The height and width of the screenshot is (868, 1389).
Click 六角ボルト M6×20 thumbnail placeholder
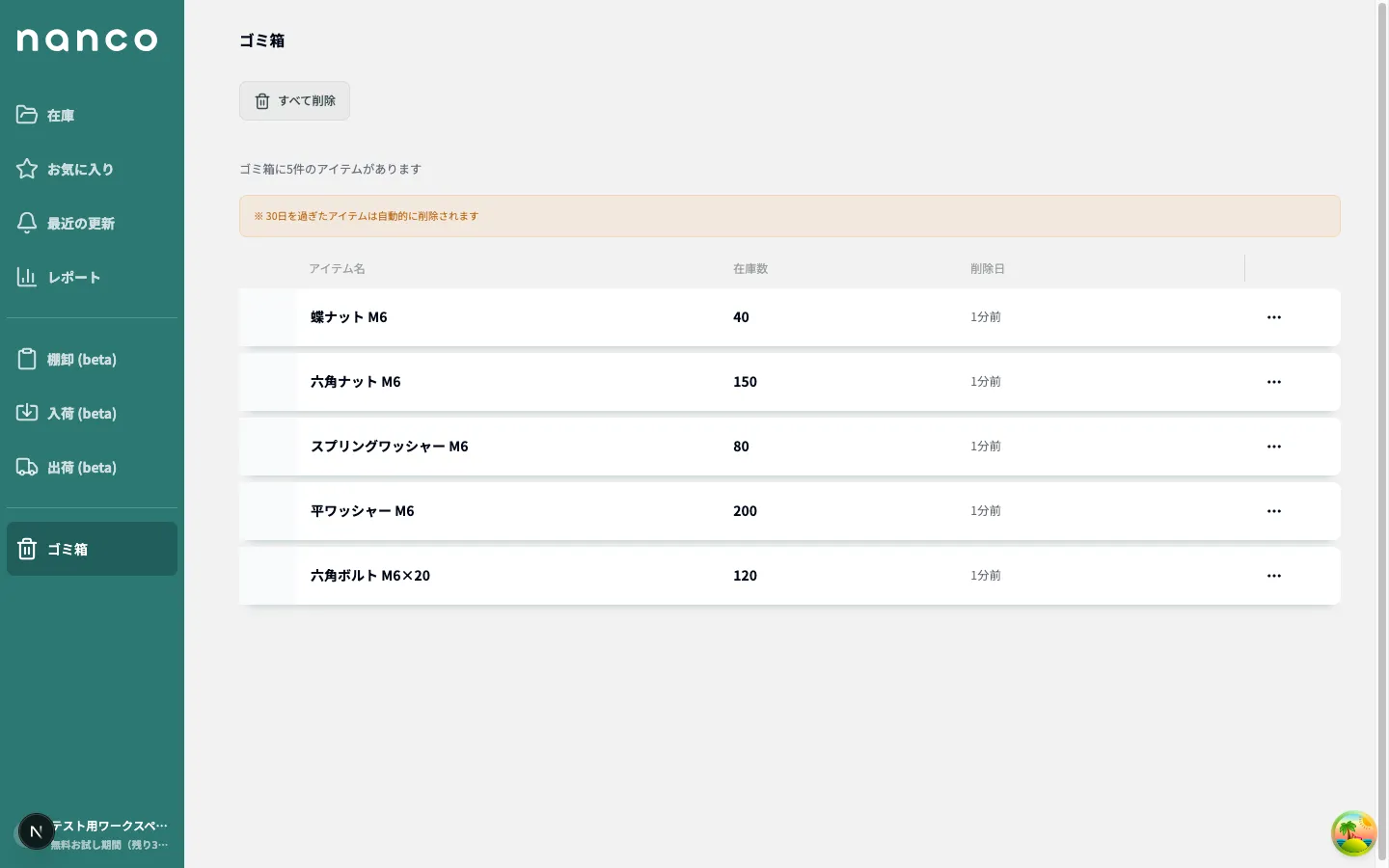(268, 576)
